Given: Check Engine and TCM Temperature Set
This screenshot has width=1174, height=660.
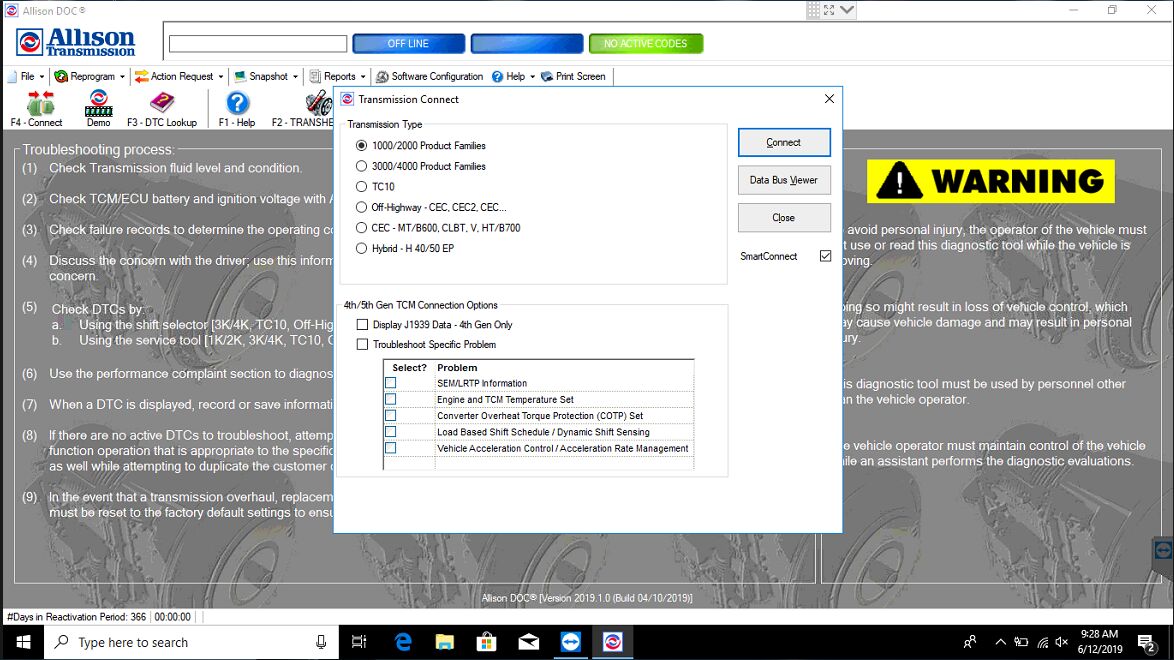Looking at the screenshot, I should tap(390, 399).
